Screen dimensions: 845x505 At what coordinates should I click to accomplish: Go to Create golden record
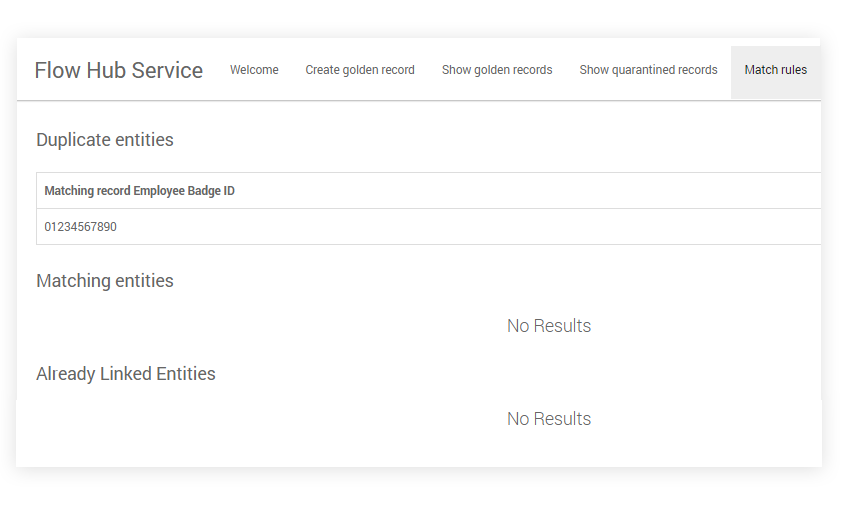(x=360, y=70)
